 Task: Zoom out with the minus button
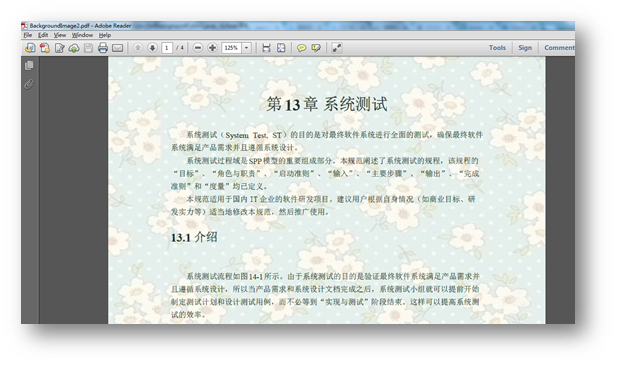[198, 48]
